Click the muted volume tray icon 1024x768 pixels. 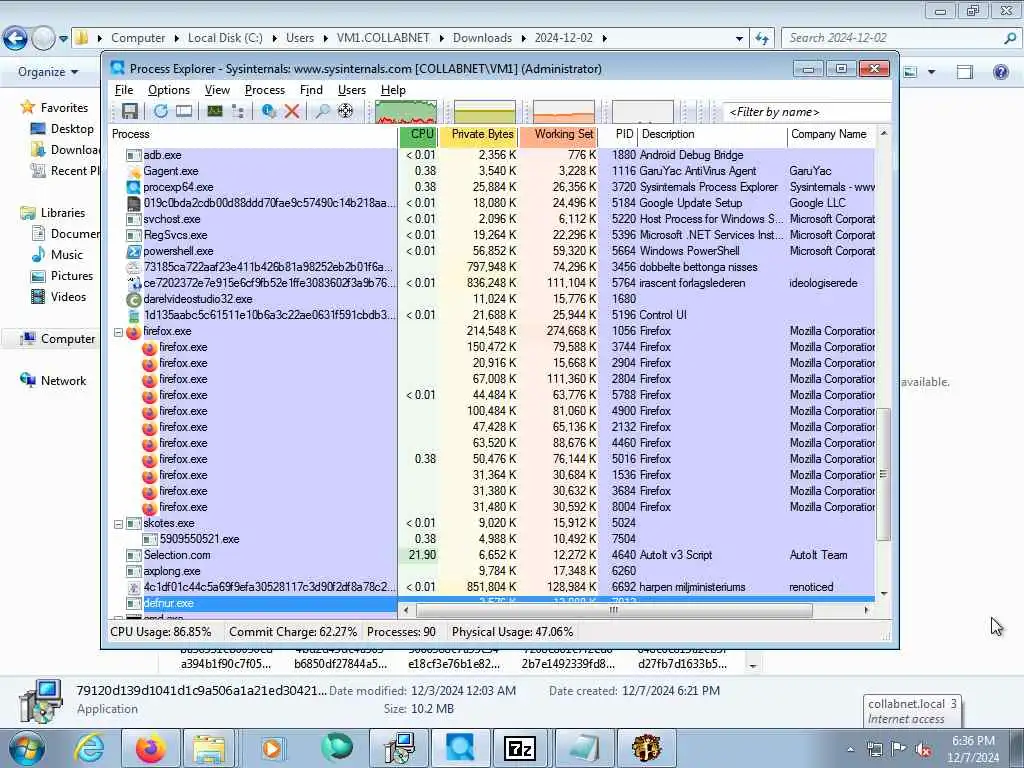pos(923,750)
